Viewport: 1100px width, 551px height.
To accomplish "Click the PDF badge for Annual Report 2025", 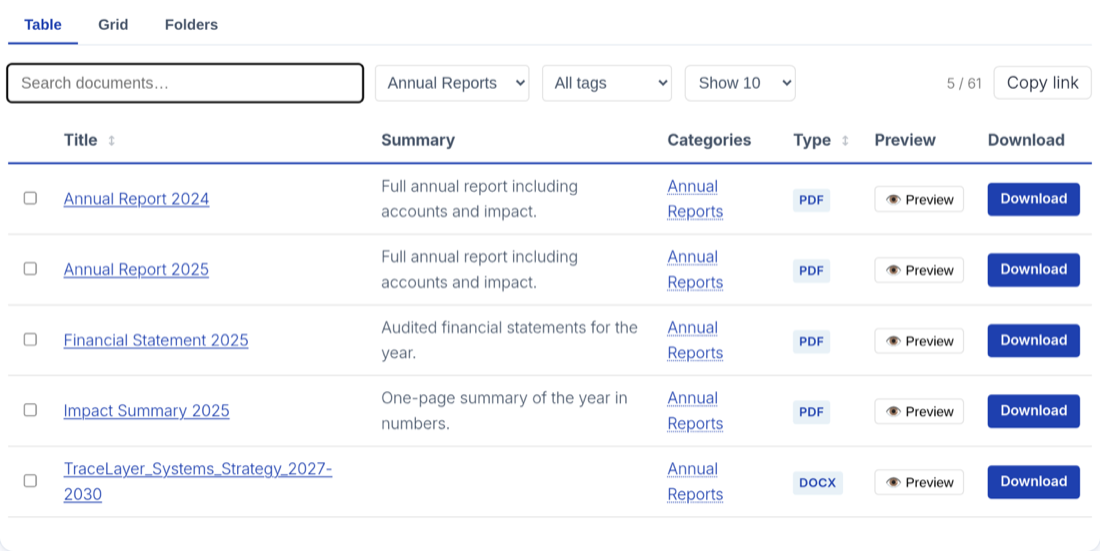I will 811,271.
